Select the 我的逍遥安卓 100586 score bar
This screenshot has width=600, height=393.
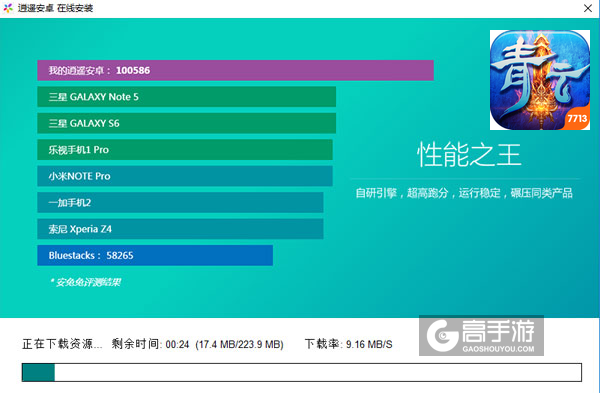coord(235,70)
